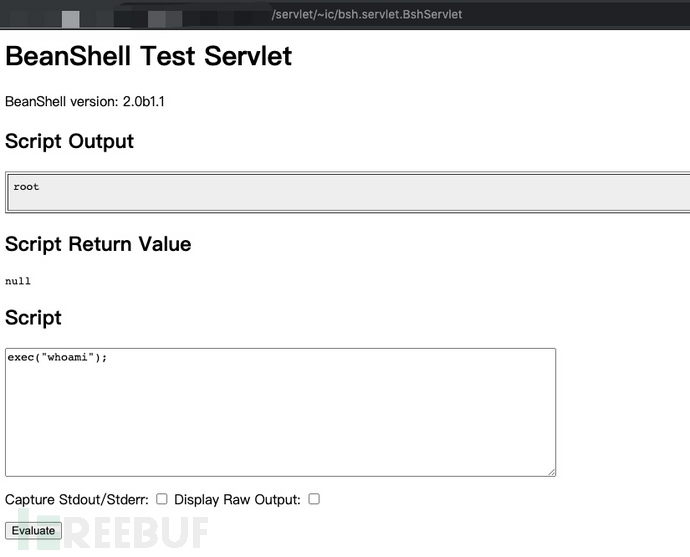Click the Script section heading
The width and height of the screenshot is (690, 557).
coord(33,318)
